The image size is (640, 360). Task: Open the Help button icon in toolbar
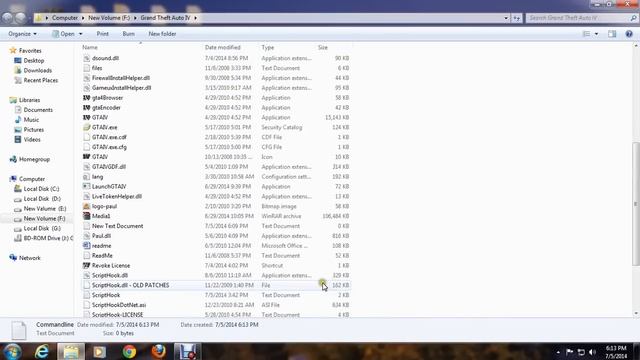coord(629,34)
